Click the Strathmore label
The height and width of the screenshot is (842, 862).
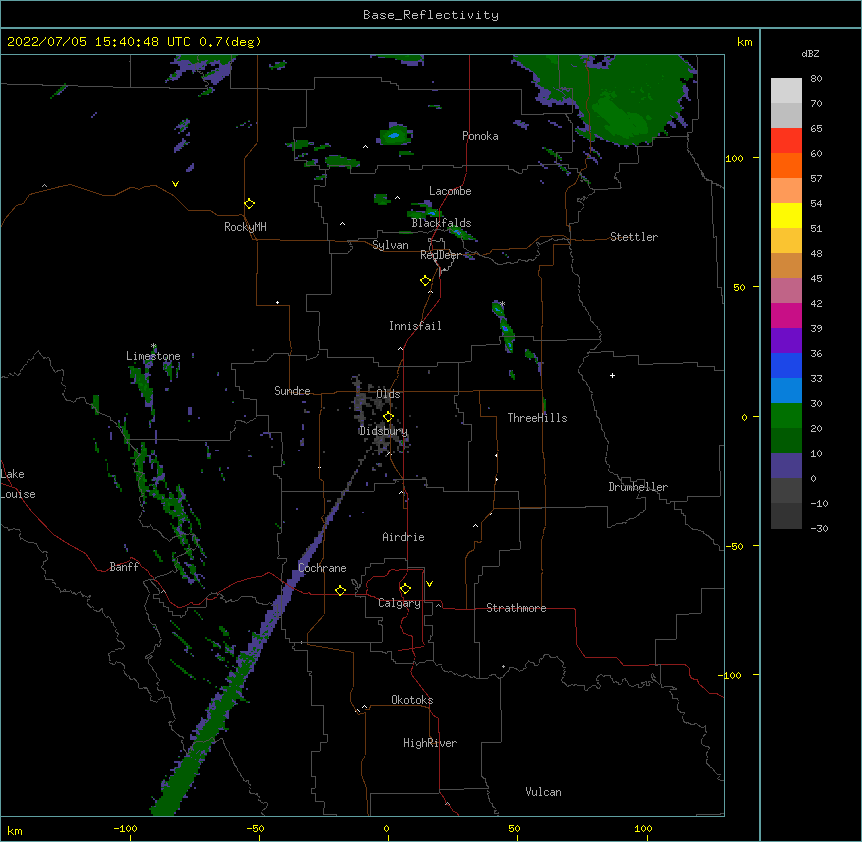[x=516, y=608]
